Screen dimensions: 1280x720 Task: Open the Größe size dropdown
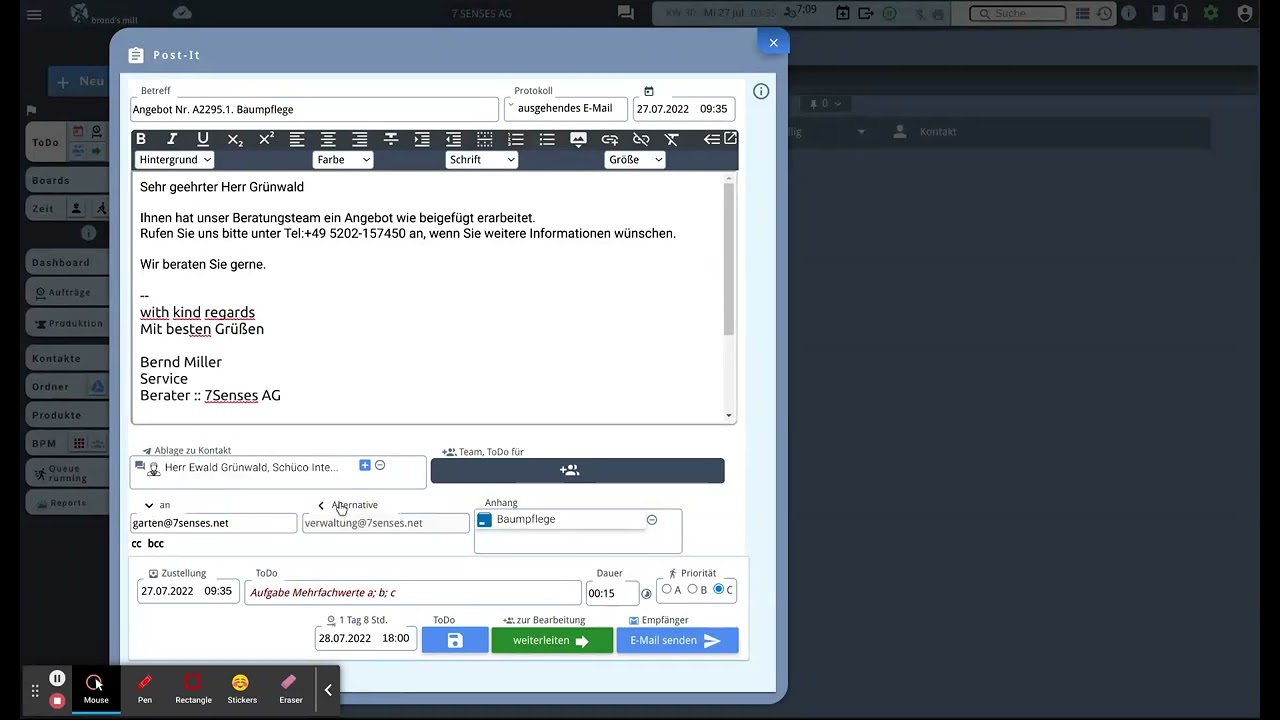[634, 160]
